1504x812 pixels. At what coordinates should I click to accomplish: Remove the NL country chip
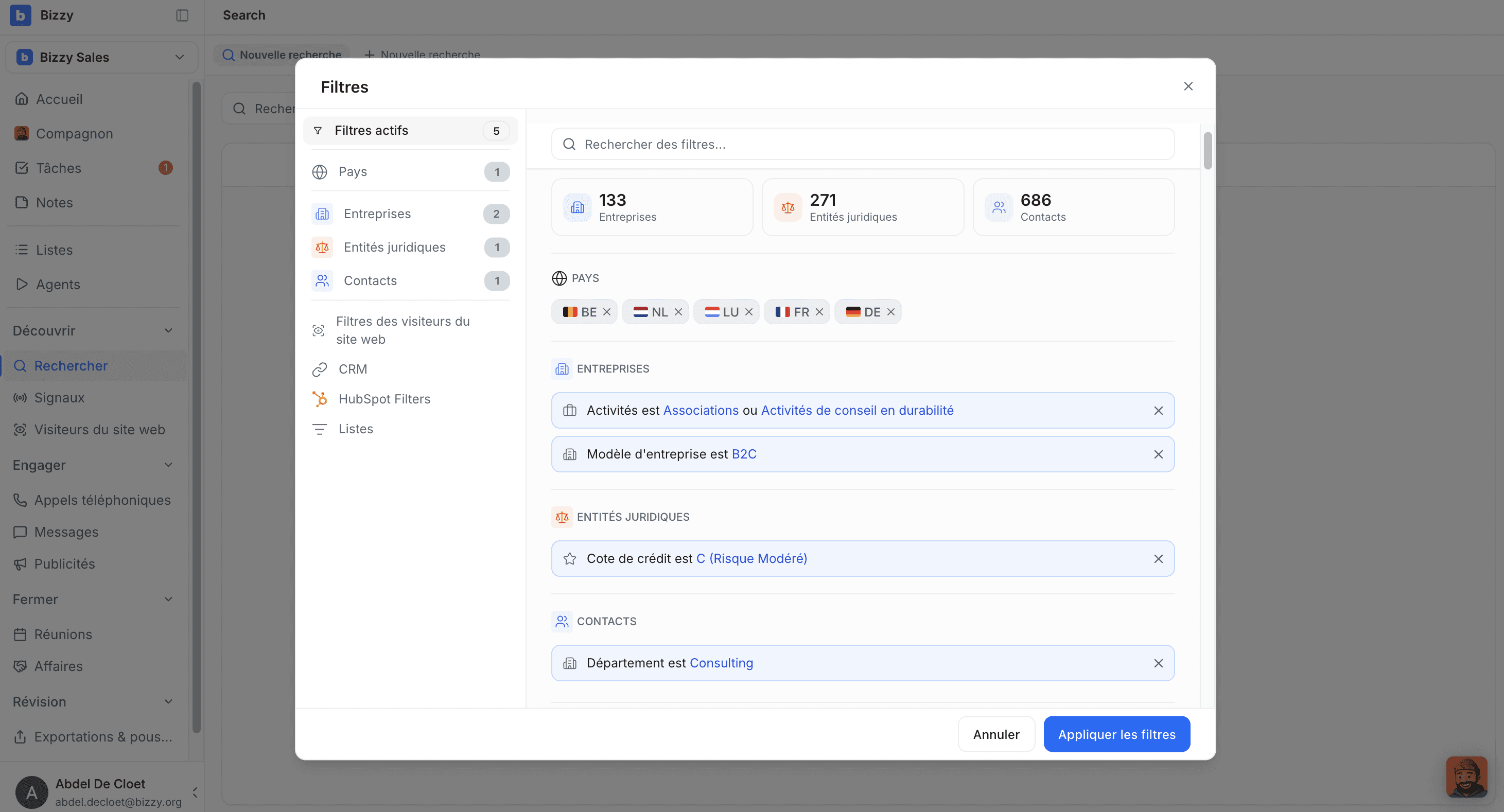point(678,312)
